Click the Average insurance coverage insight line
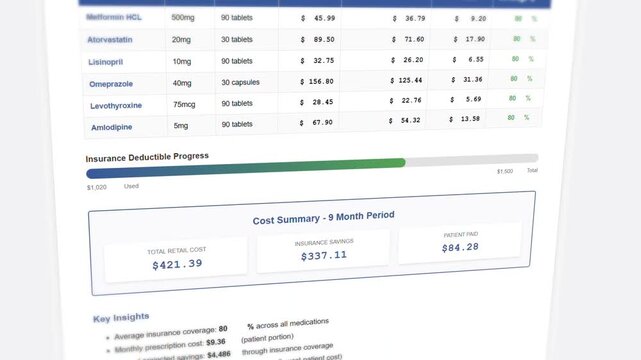641x360 pixels. click(221, 330)
